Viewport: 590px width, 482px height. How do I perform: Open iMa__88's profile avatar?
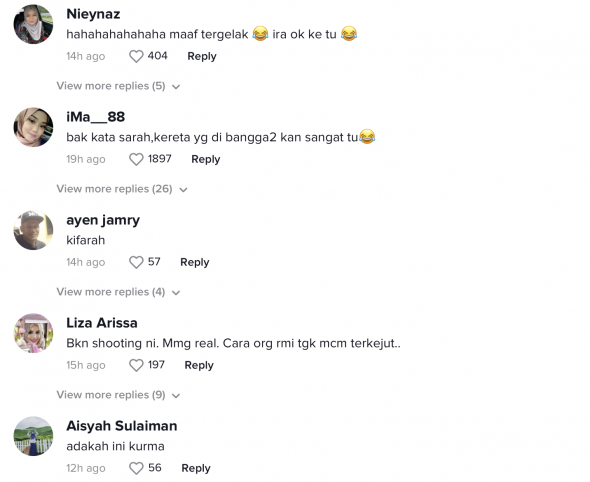(x=33, y=127)
